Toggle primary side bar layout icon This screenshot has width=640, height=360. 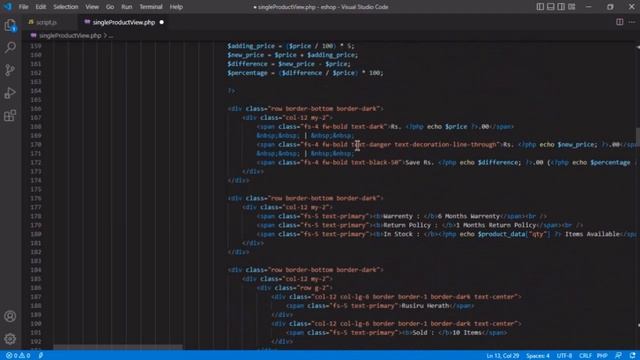tap(540, 7)
